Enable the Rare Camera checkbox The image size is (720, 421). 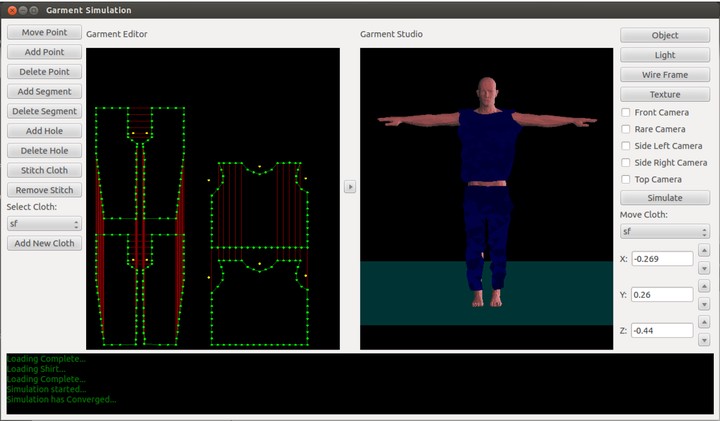[625, 129]
